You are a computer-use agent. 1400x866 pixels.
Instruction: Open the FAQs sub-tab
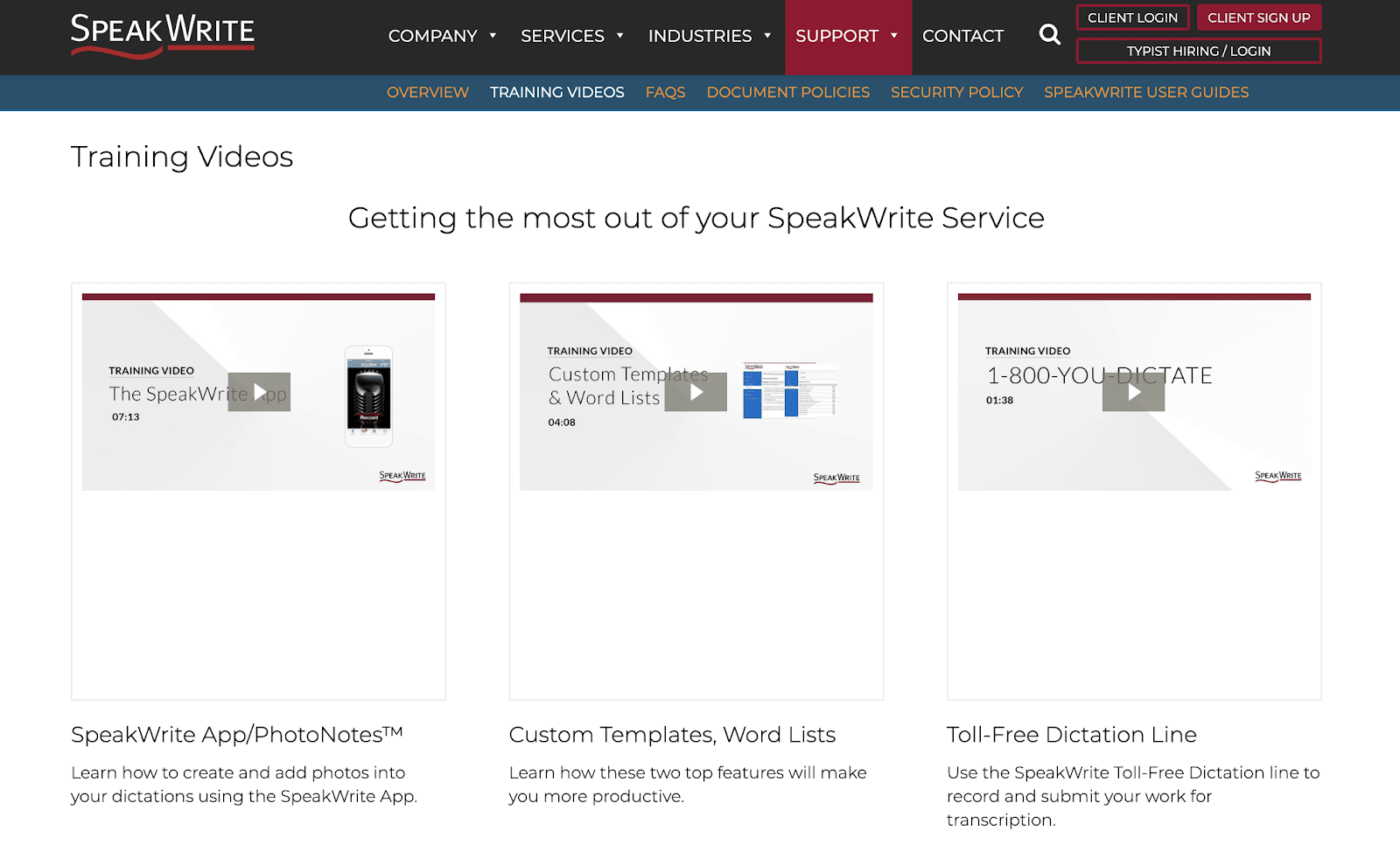(666, 92)
